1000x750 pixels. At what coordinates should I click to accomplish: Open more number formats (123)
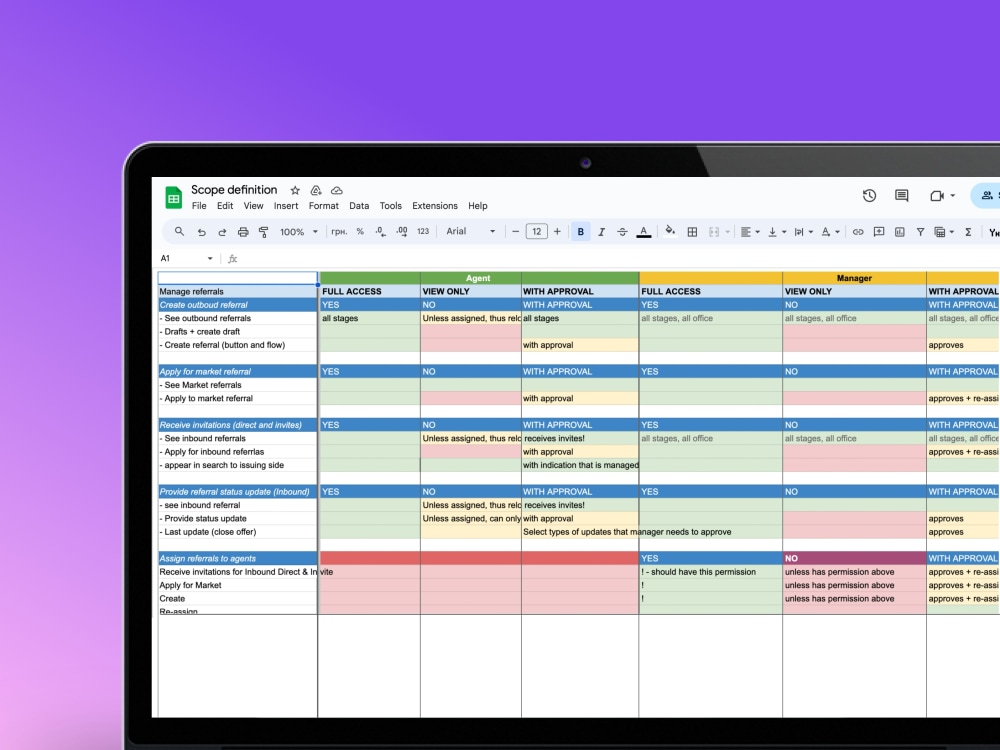click(423, 232)
